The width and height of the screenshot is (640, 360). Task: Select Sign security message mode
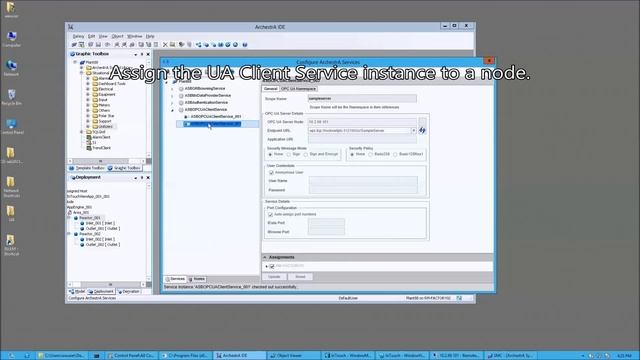(289, 154)
